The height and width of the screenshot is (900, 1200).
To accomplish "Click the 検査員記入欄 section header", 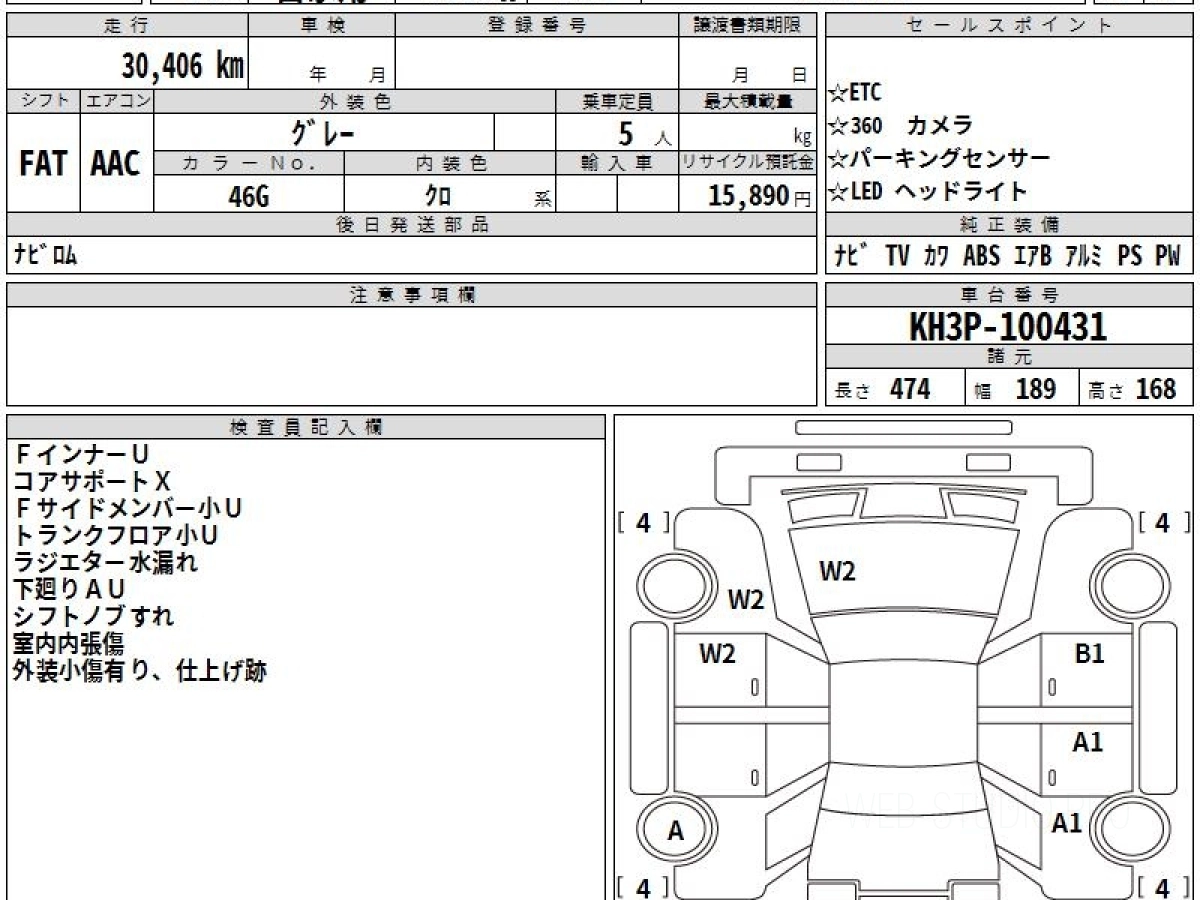I will tap(306, 427).
